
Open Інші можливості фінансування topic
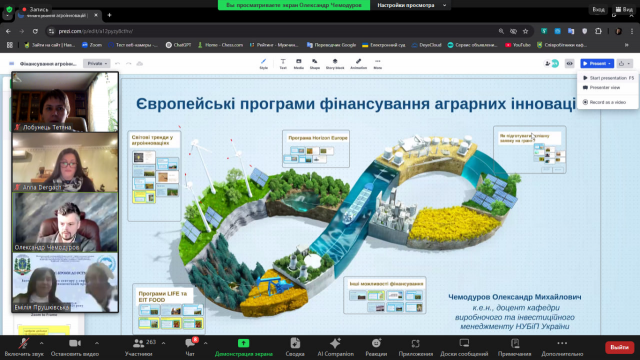[385, 295]
